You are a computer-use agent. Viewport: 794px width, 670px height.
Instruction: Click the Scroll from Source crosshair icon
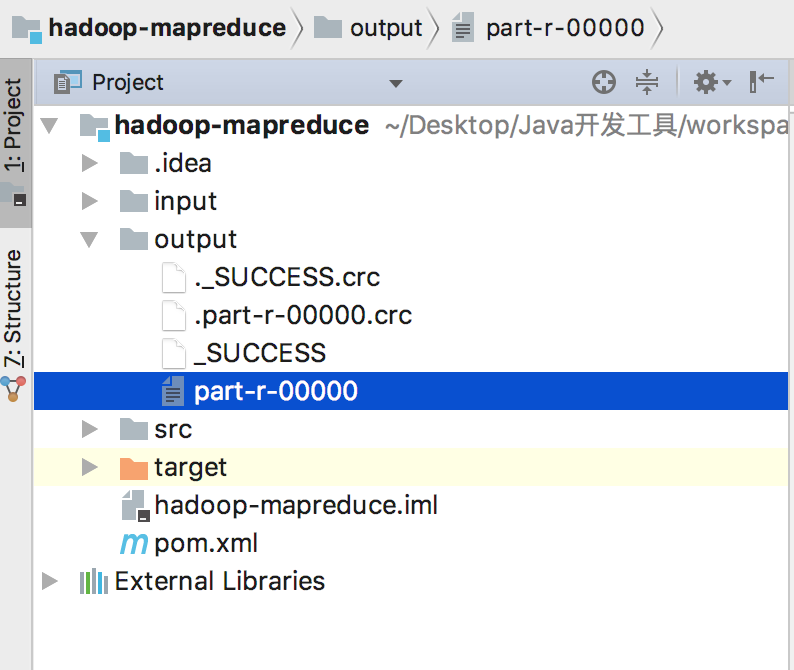point(604,82)
